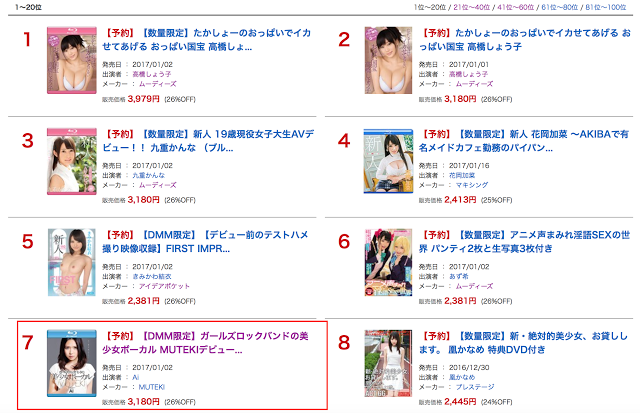Open the 21位~40位 ranking page link
The width and height of the screenshot is (640, 413).
(x=471, y=7)
